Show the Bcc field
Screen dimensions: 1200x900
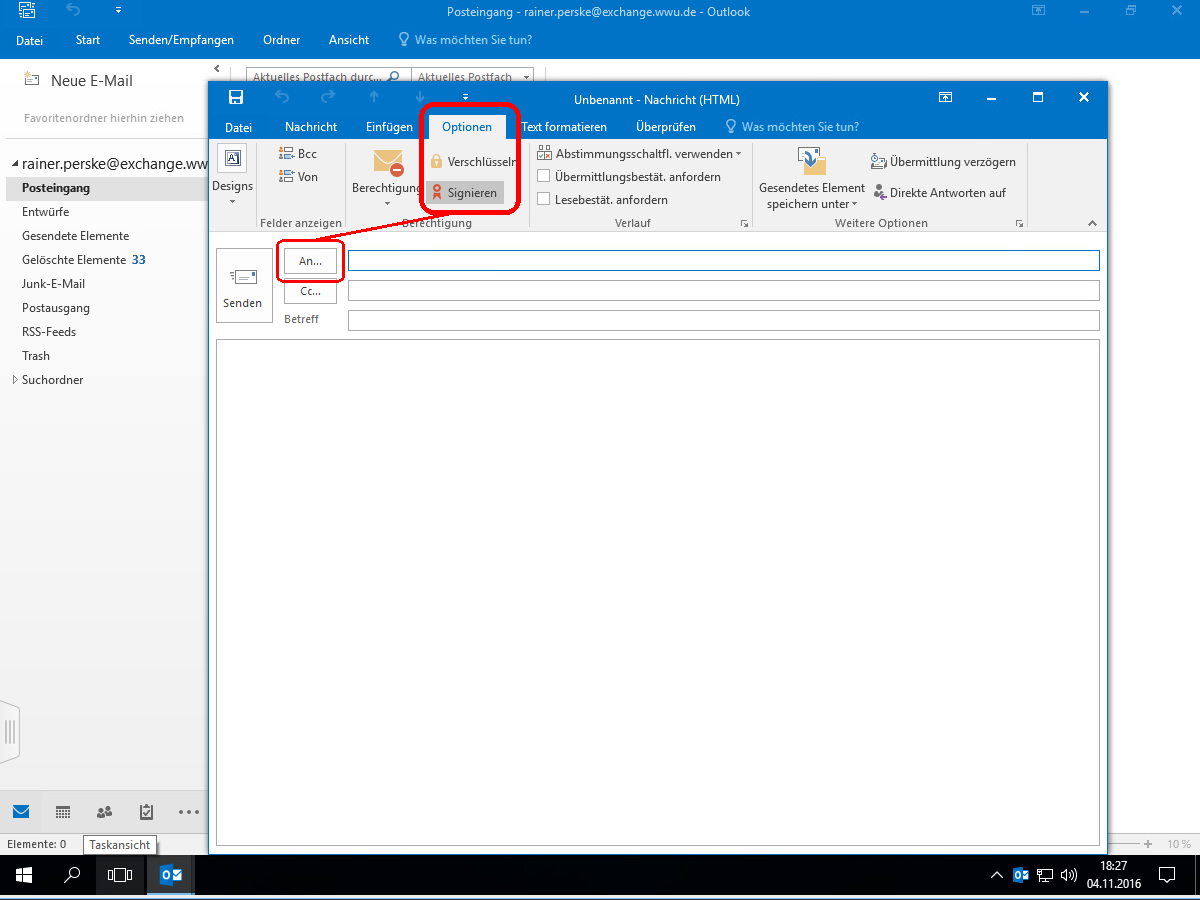pyautogui.click(x=299, y=154)
